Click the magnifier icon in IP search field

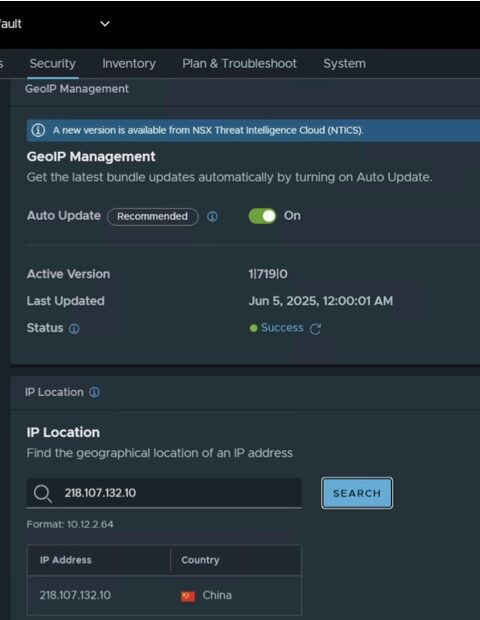point(42,493)
